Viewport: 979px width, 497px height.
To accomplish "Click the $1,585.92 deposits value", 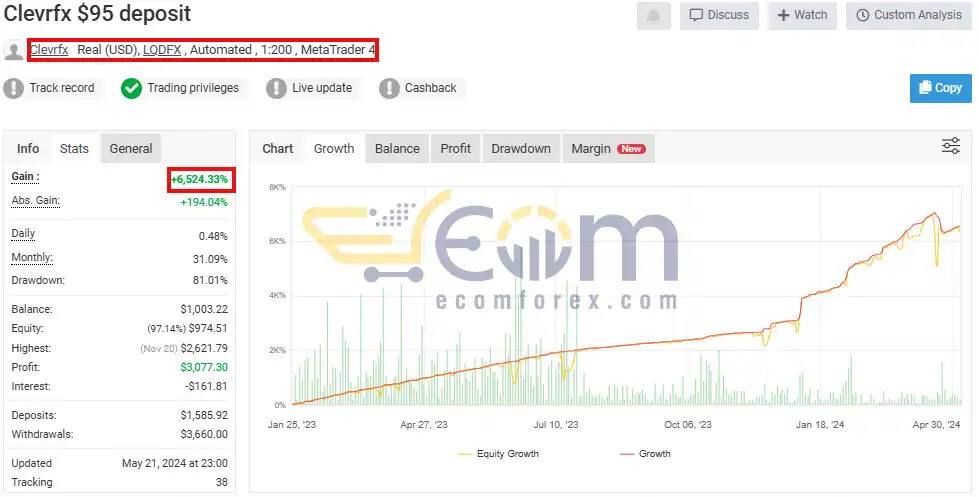I will [204, 415].
